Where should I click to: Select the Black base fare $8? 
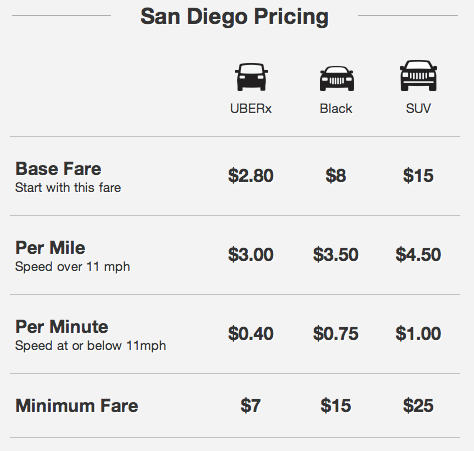(x=336, y=176)
